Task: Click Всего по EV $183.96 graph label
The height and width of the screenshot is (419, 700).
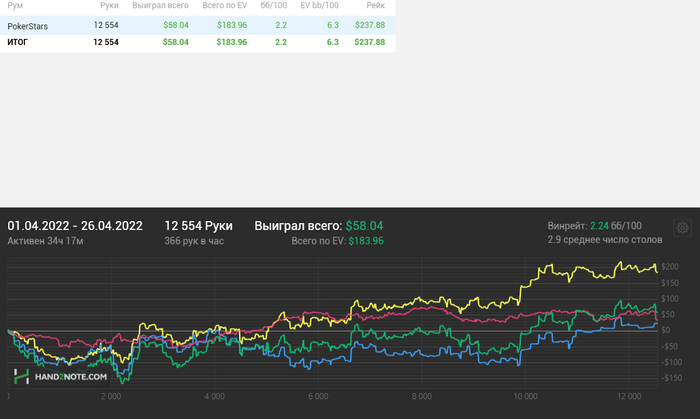Action: tap(338, 241)
